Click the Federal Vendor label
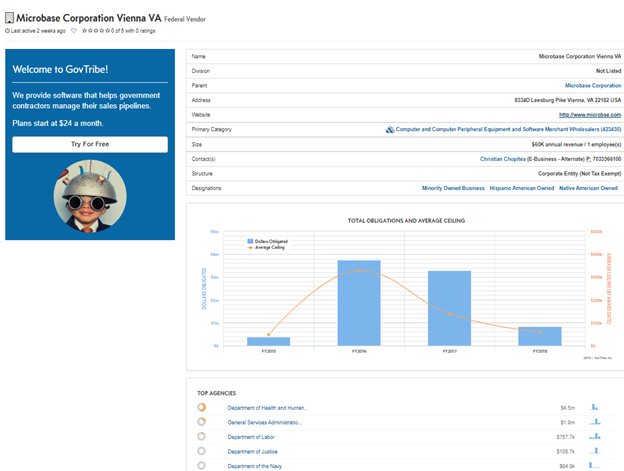This screenshot has width=624, height=471. tap(185, 19)
